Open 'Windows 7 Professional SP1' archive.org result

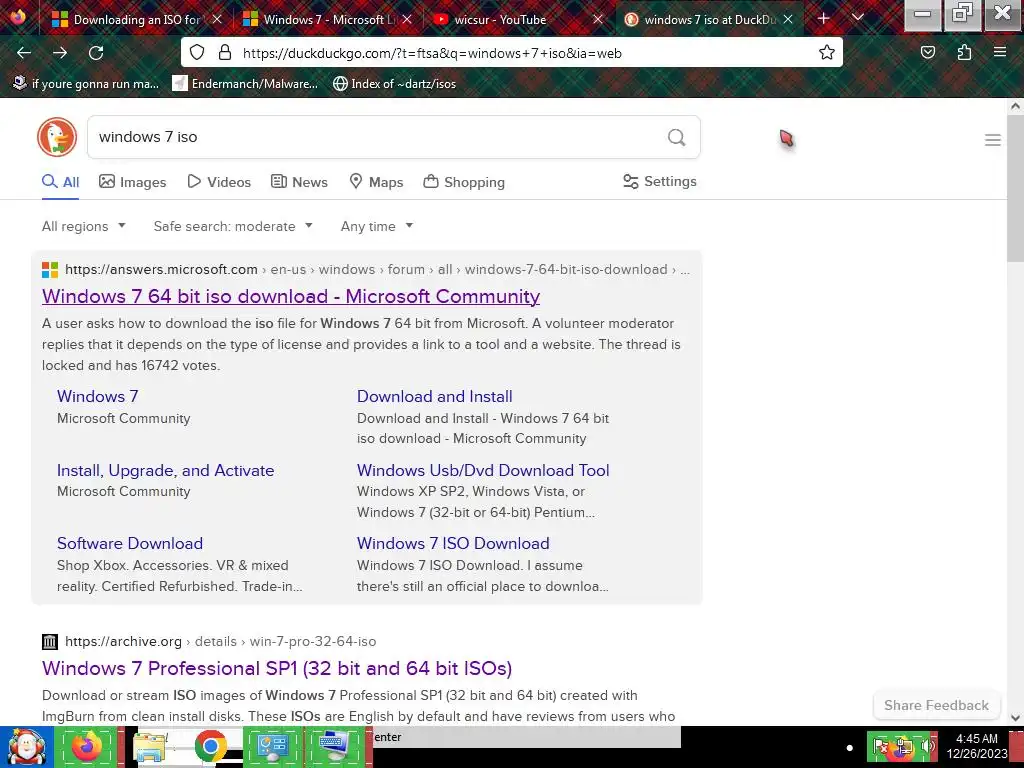click(277, 668)
